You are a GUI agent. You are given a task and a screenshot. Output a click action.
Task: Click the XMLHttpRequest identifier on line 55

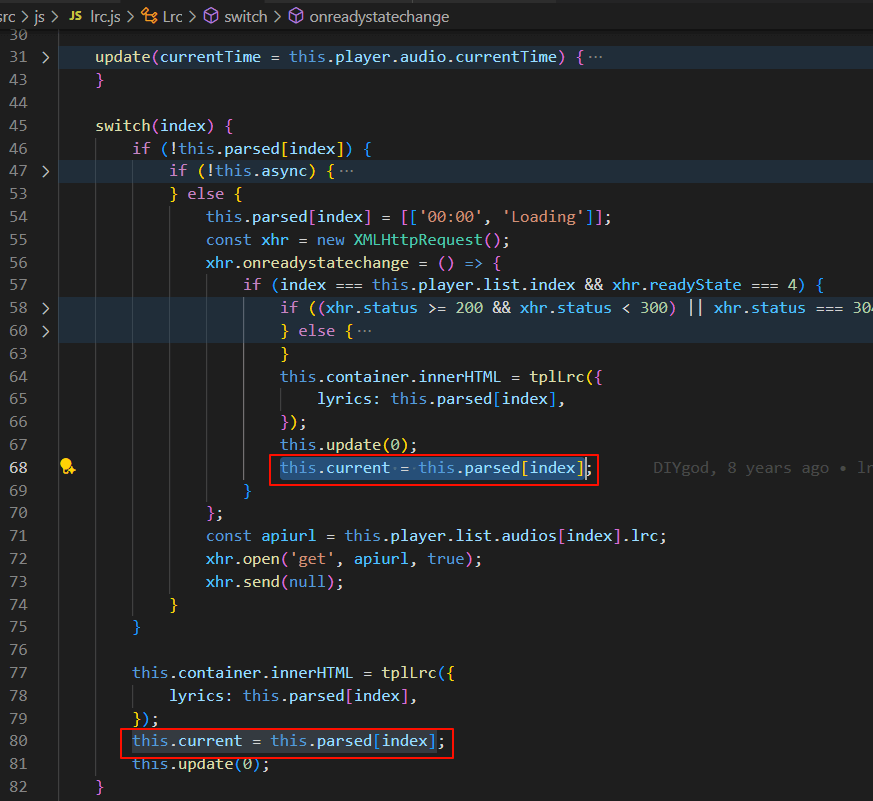tap(418, 240)
